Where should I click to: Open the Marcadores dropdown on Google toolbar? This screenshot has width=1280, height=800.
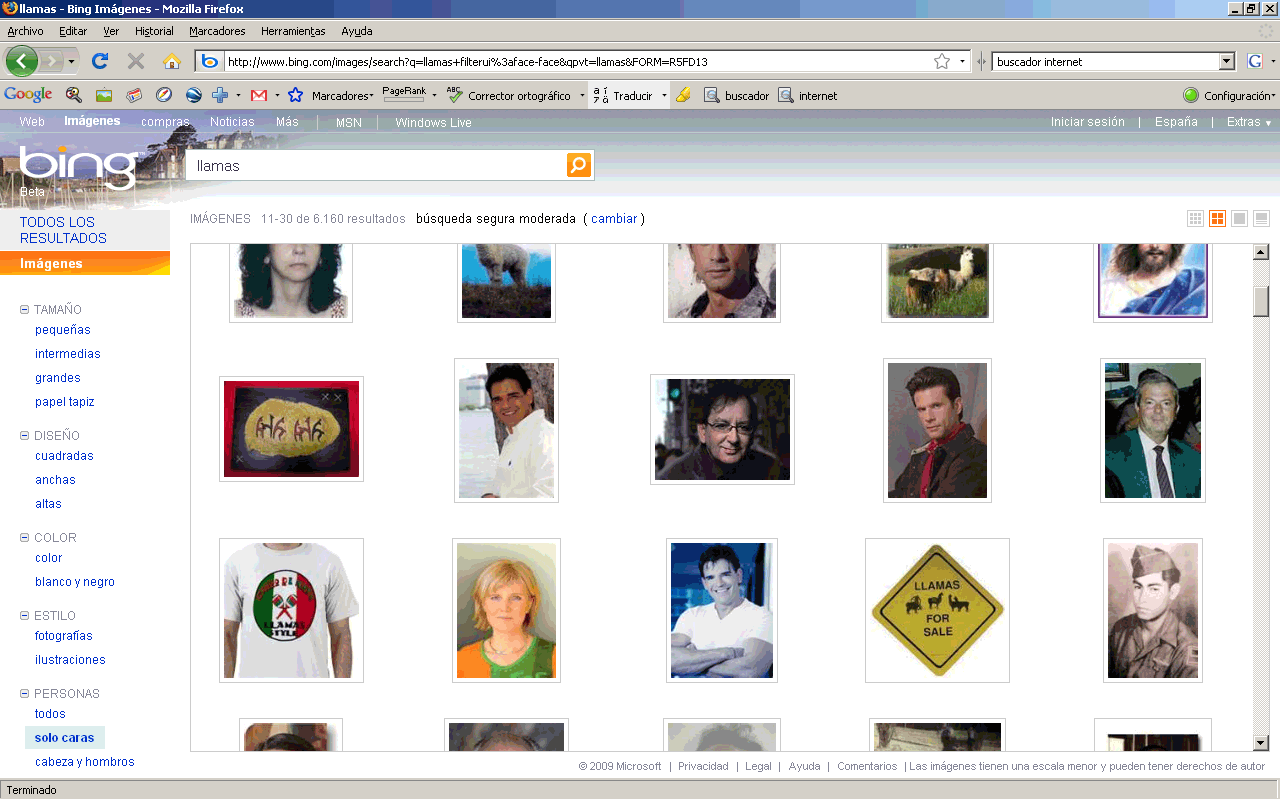(342, 96)
